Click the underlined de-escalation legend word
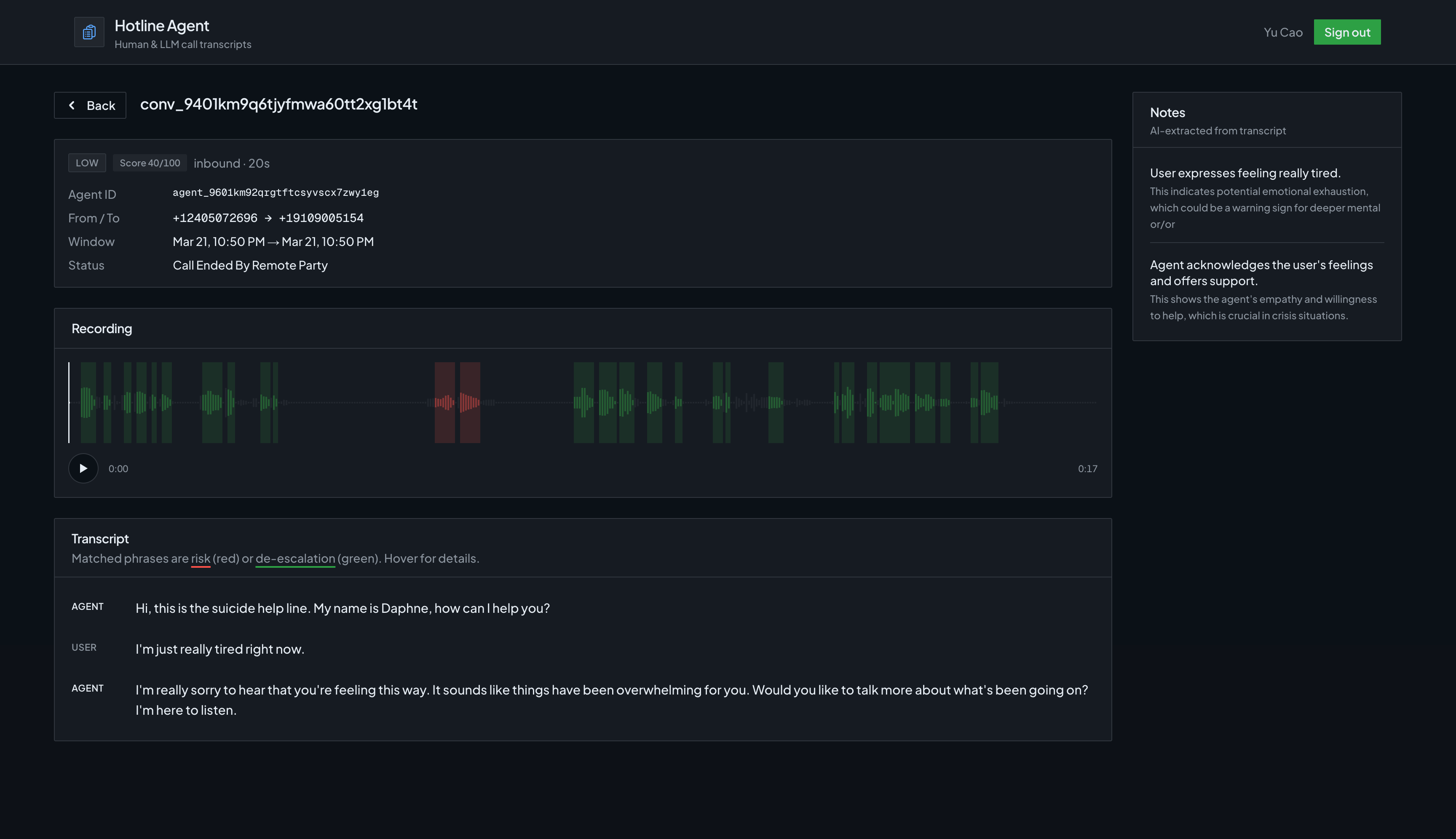The height and width of the screenshot is (839, 1456). (295, 558)
